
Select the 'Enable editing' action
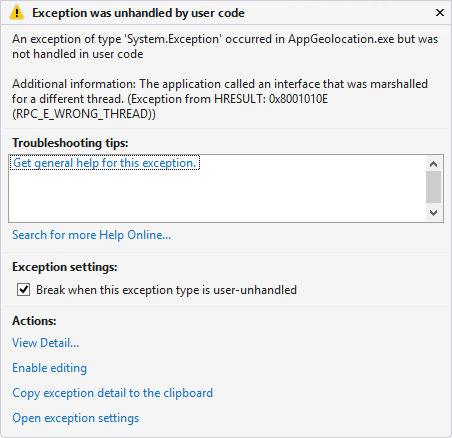coord(50,368)
